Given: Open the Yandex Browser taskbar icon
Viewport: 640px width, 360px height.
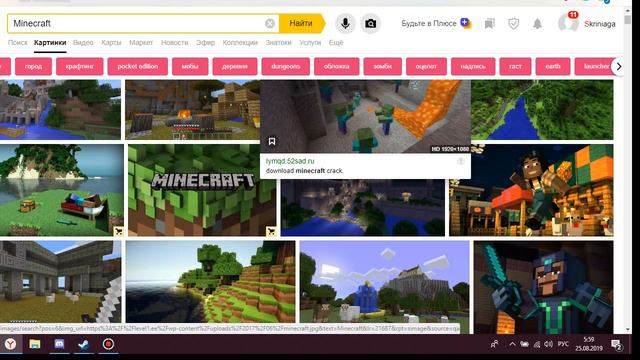Looking at the screenshot, I should coord(10,344).
